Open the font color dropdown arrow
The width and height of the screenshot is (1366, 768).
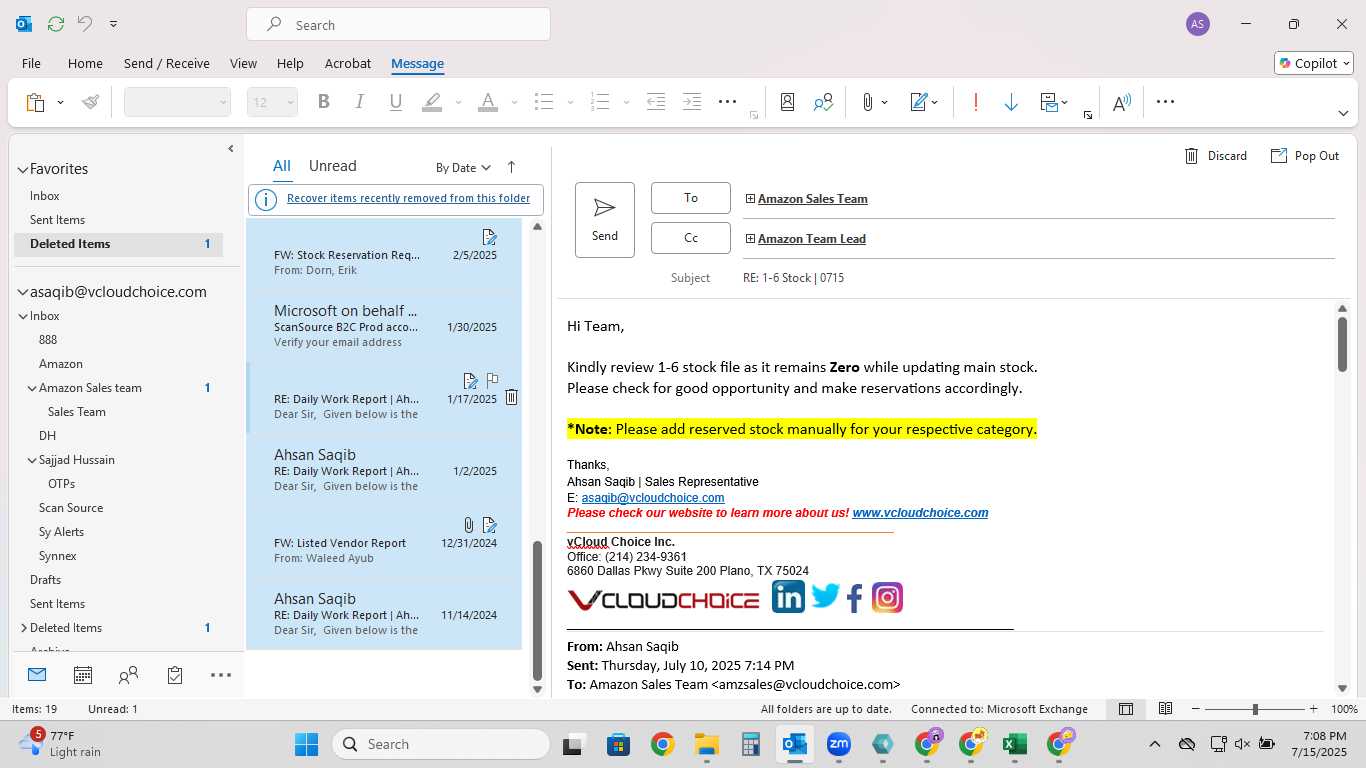pos(514,102)
